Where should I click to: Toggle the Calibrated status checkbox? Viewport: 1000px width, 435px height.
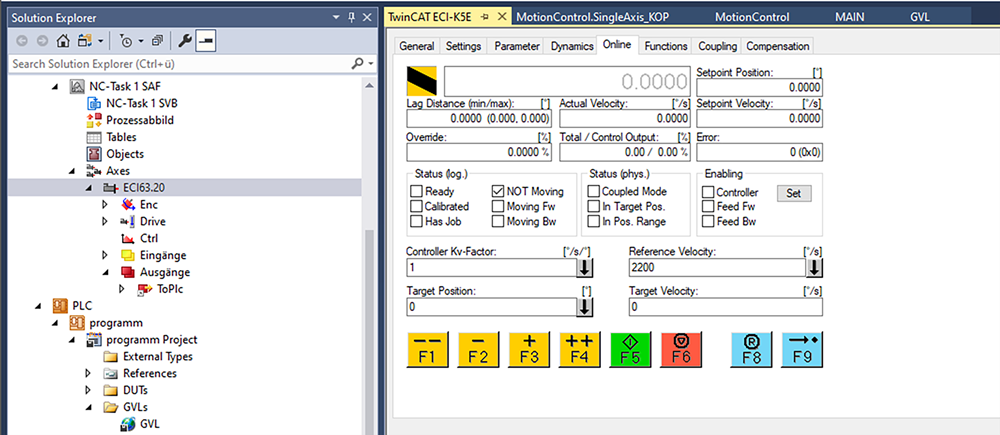(x=417, y=207)
